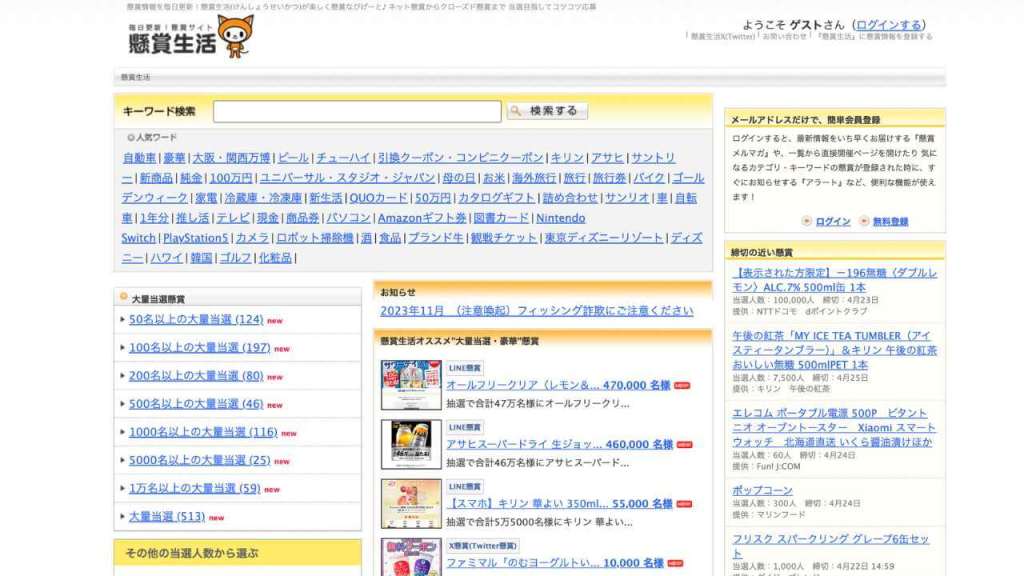Open the ポップコーン prize link

coord(762,491)
